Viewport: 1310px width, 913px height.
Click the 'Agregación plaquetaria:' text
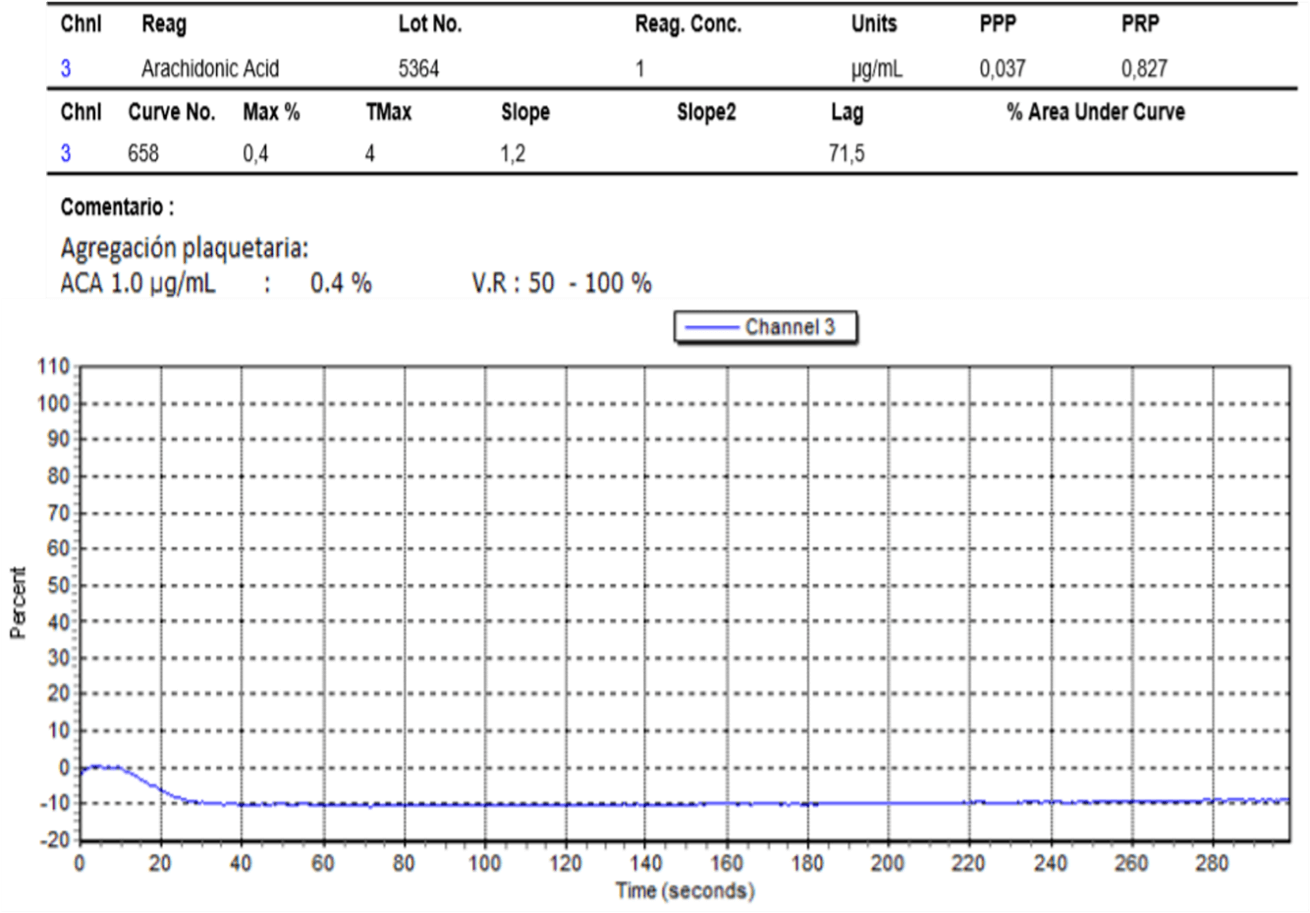pyautogui.click(x=185, y=247)
